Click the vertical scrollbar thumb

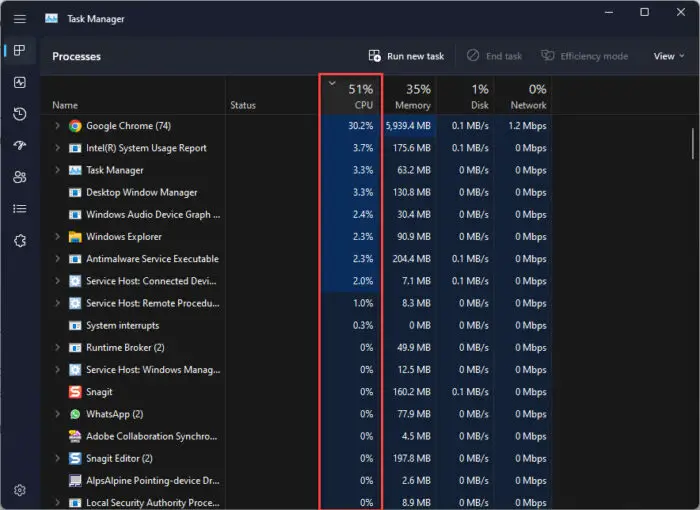[692, 144]
